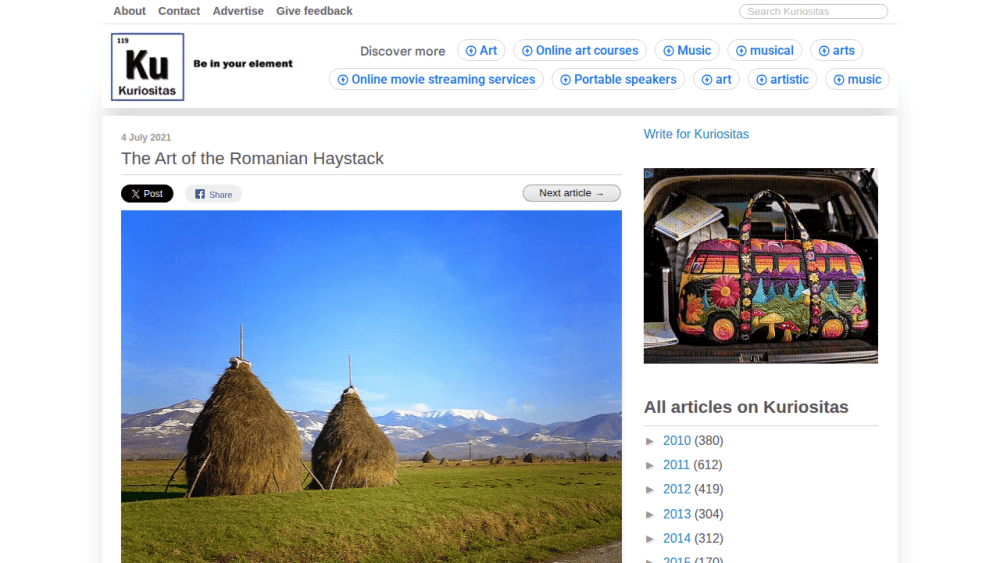Screen dimensions: 1000x563
Task: Open the Contact page
Action: (179, 11)
